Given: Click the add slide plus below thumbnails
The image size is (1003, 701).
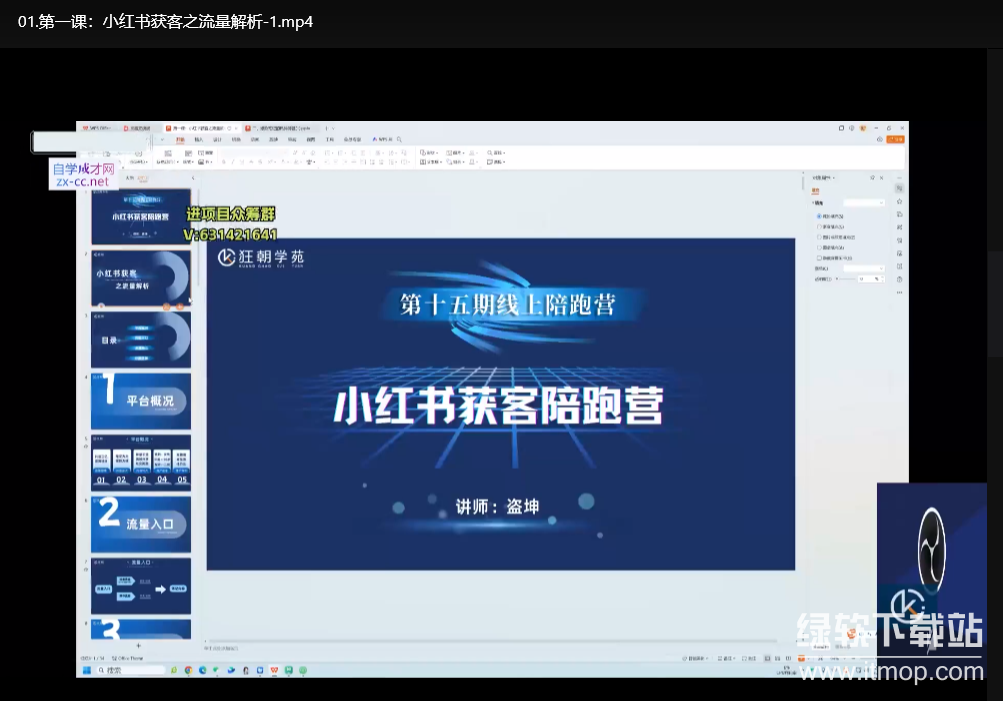Looking at the screenshot, I should point(138,646).
